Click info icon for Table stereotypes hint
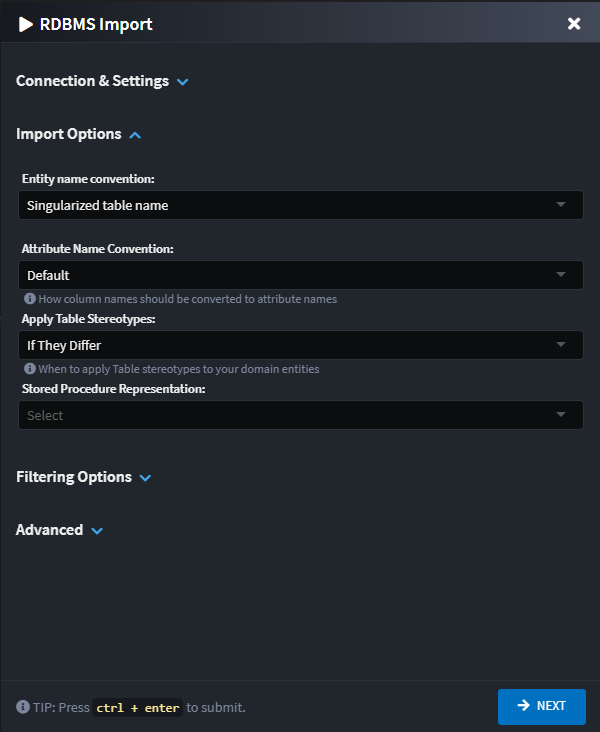The width and height of the screenshot is (600, 732). (30, 369)
